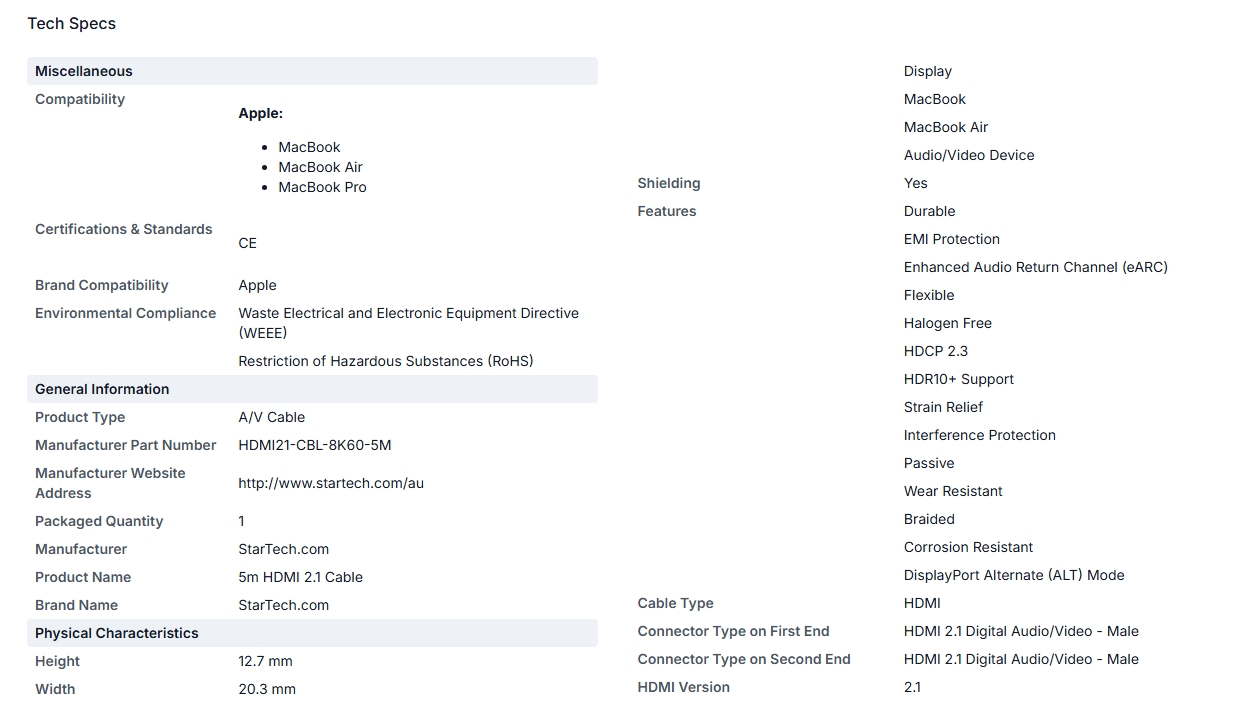This screenshot has width=1248, height=701.
Task: Click the Cable Type label
Action: (676, 603)
